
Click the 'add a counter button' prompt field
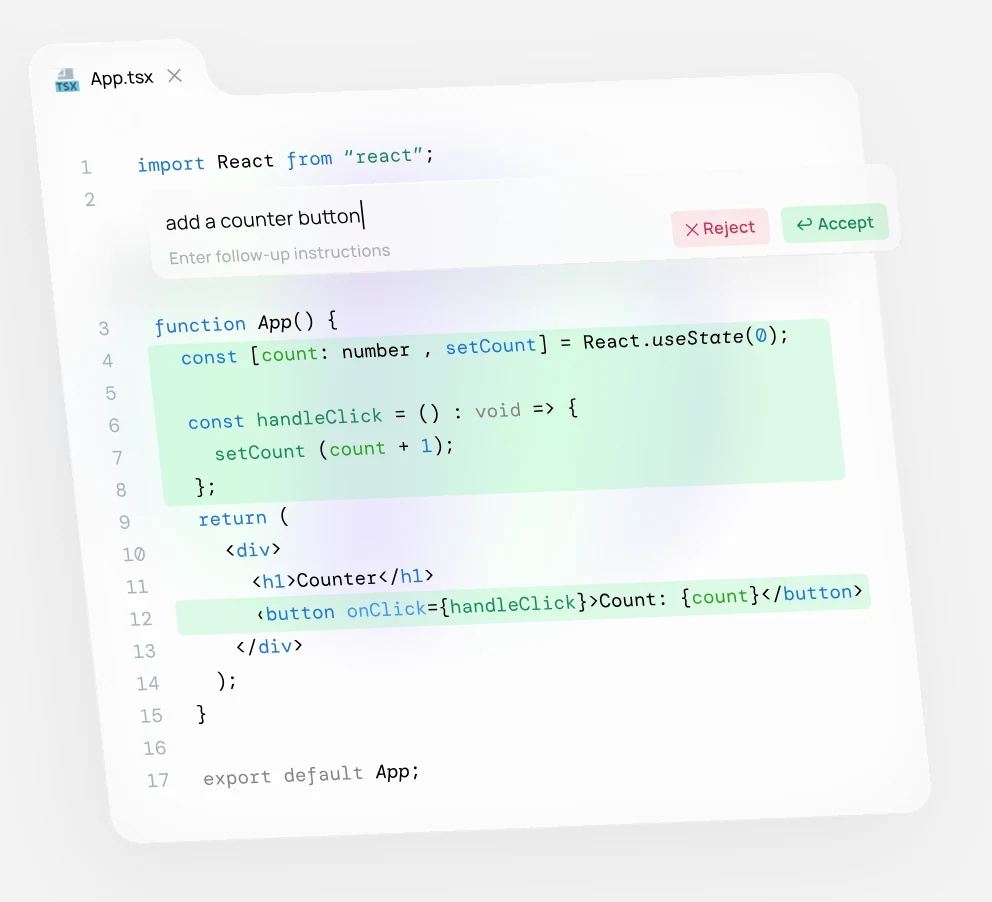[265, 219]
